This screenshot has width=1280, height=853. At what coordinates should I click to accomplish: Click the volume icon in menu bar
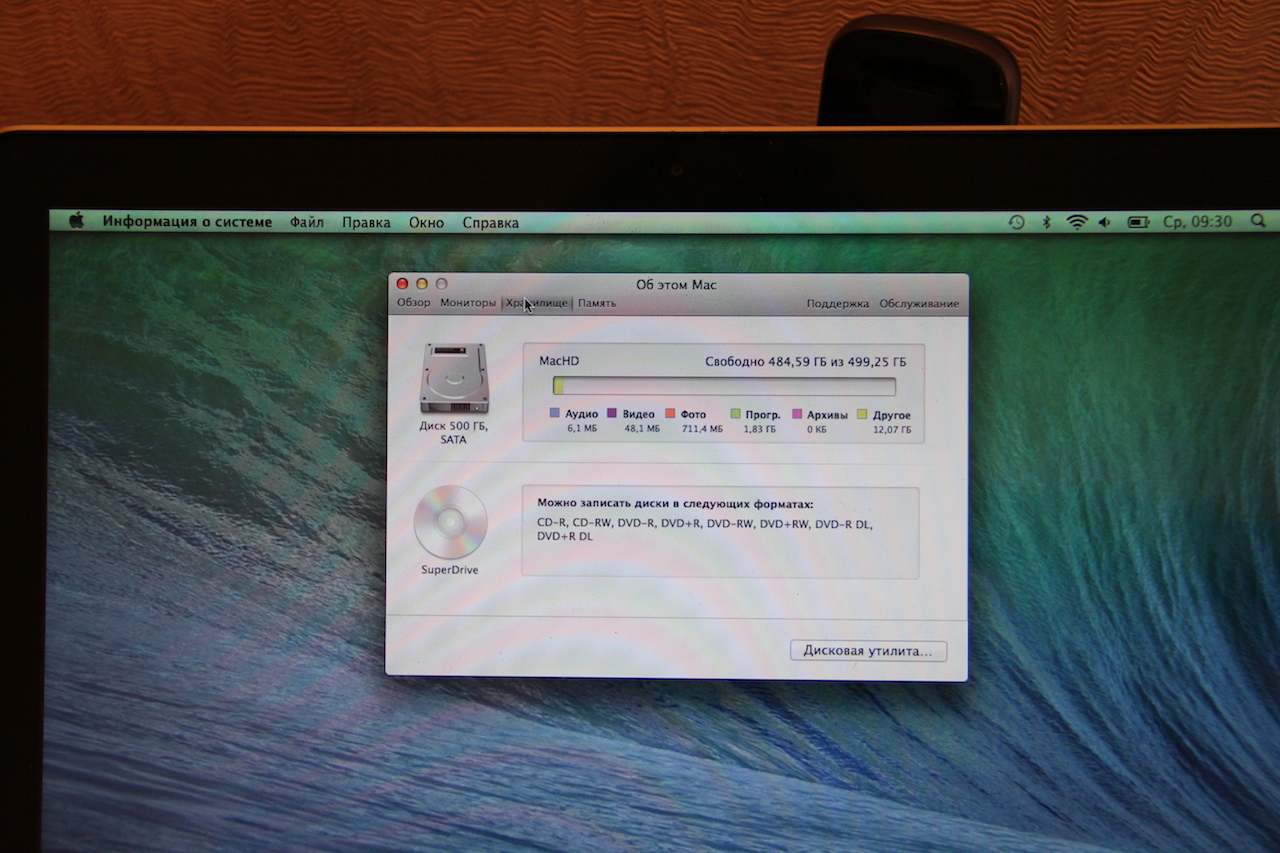[x=1105, y=222]
